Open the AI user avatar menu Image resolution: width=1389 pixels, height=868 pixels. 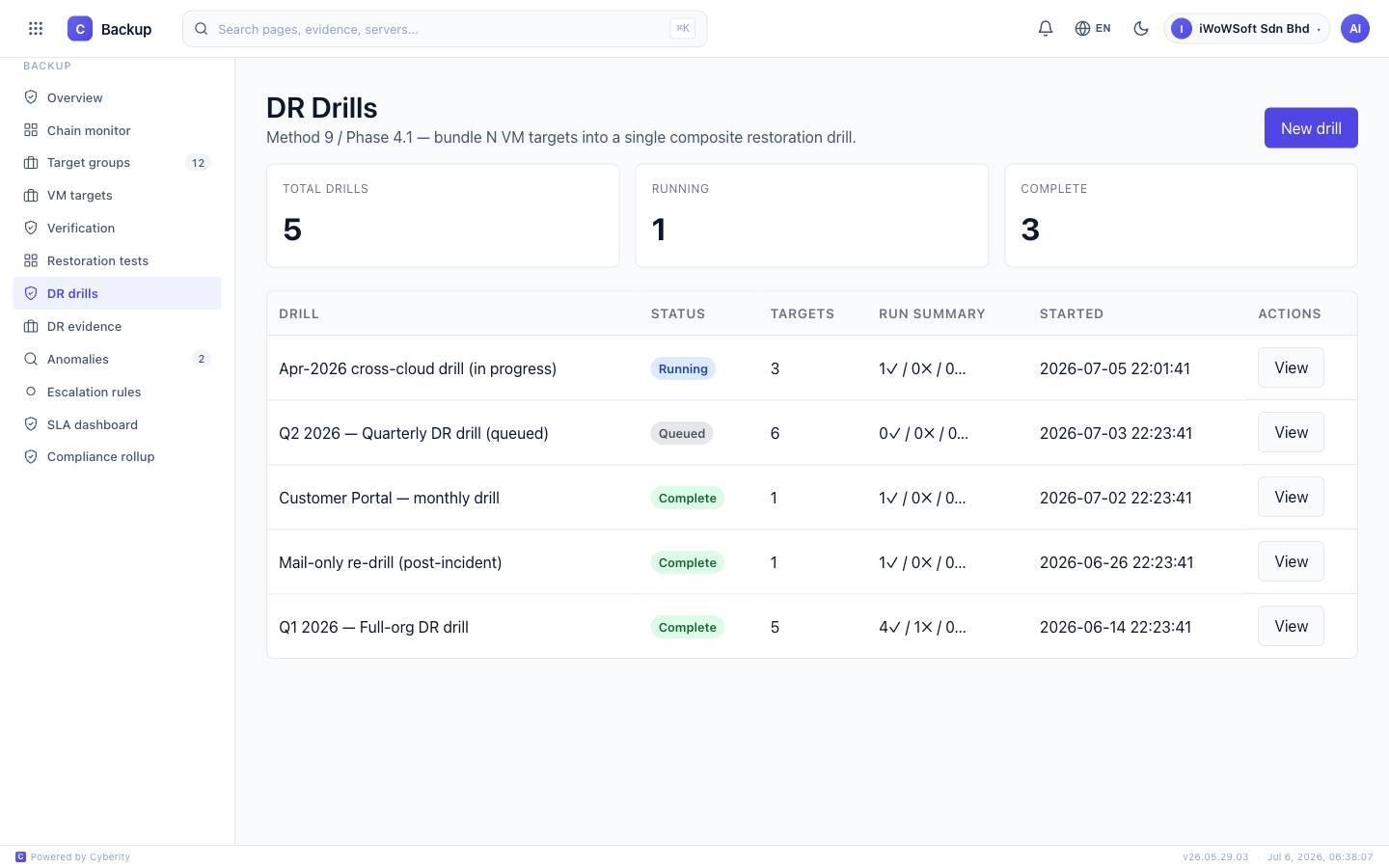[x=1355, y=29]
